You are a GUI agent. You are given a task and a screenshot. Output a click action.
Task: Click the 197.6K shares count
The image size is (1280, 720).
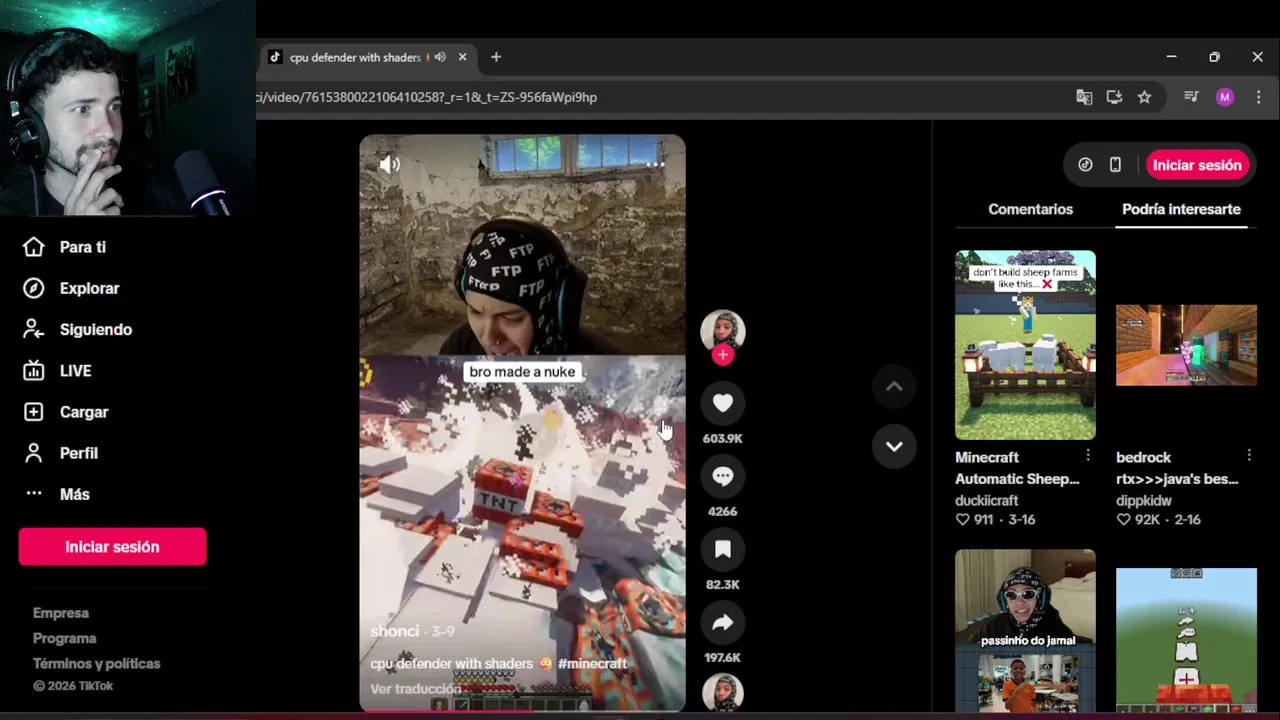(723, 657)
